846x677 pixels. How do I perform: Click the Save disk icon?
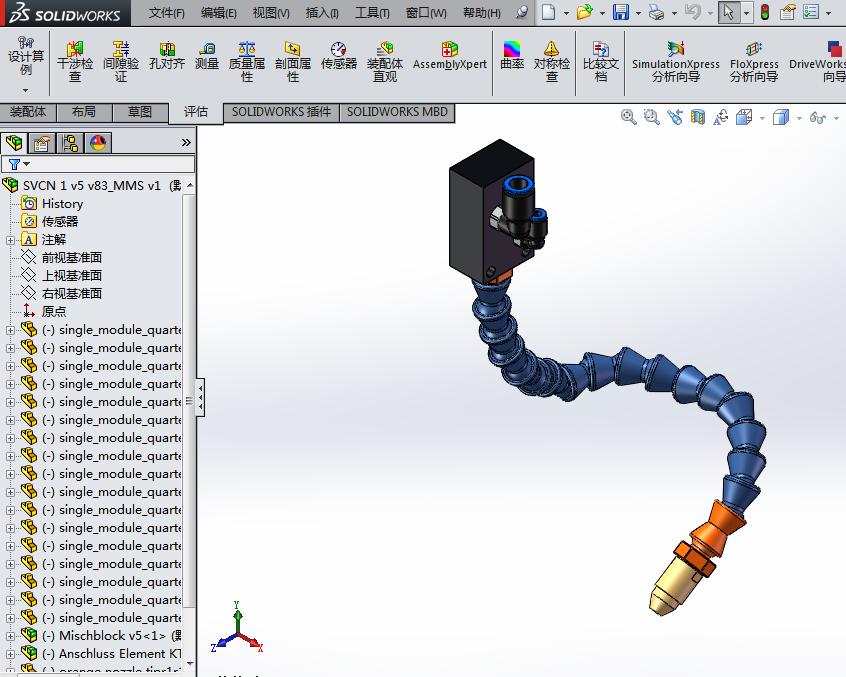tap(621, 12)
